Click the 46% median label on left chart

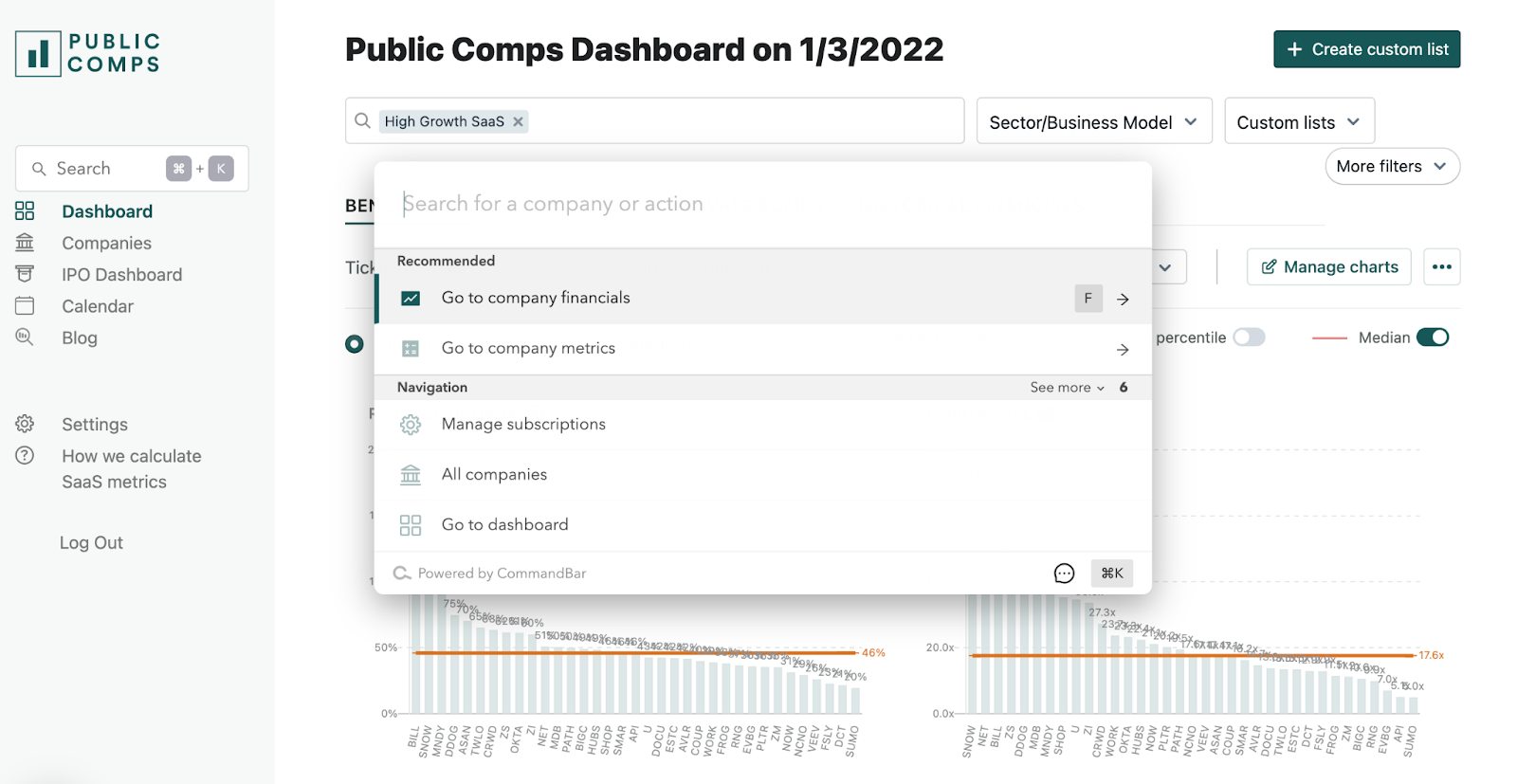(x=873, y=653)
